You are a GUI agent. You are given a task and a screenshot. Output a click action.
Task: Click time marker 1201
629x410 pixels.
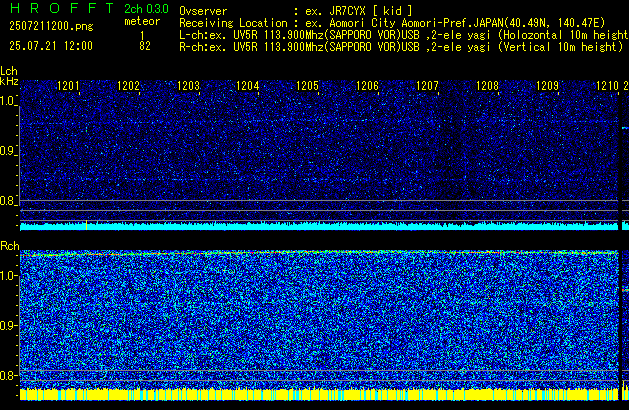68,86
